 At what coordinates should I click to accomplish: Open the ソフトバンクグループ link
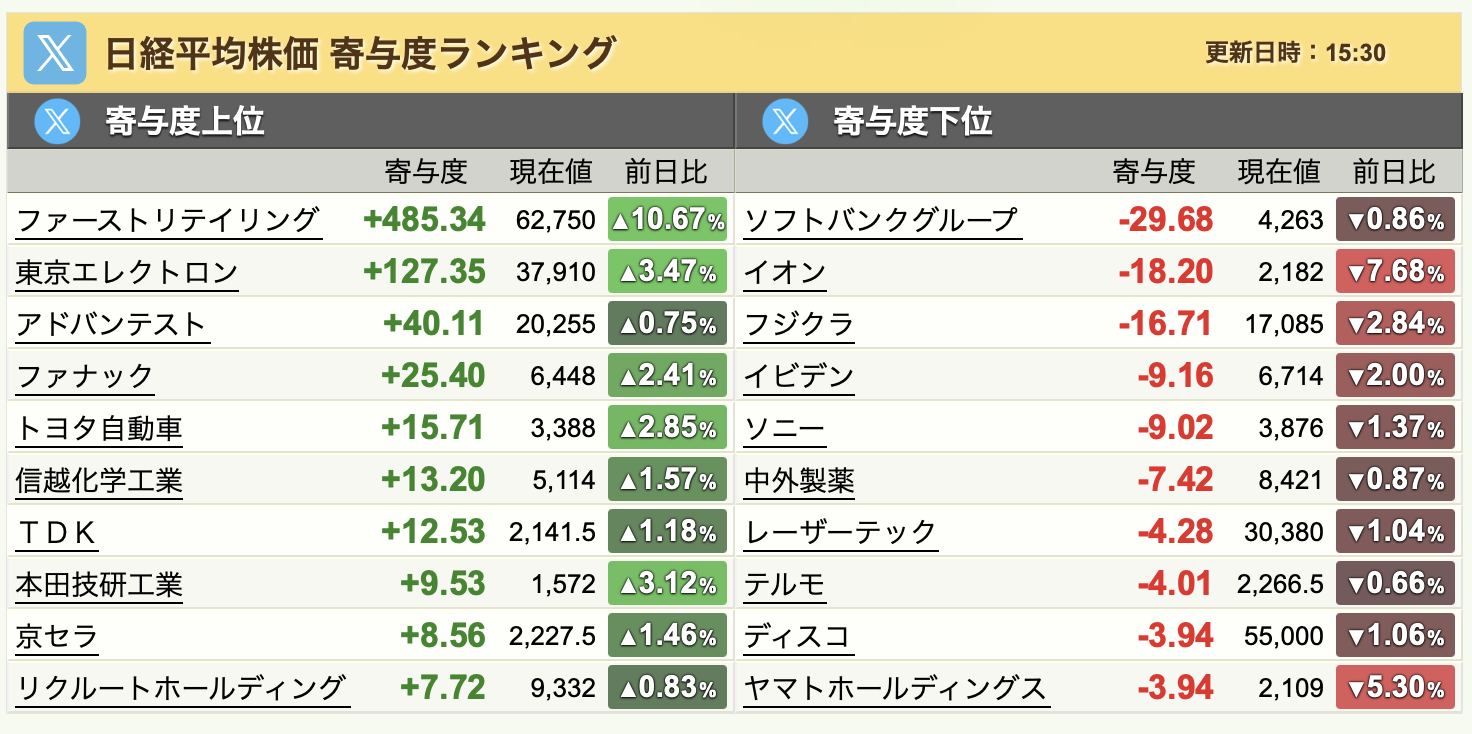(882, 220)
